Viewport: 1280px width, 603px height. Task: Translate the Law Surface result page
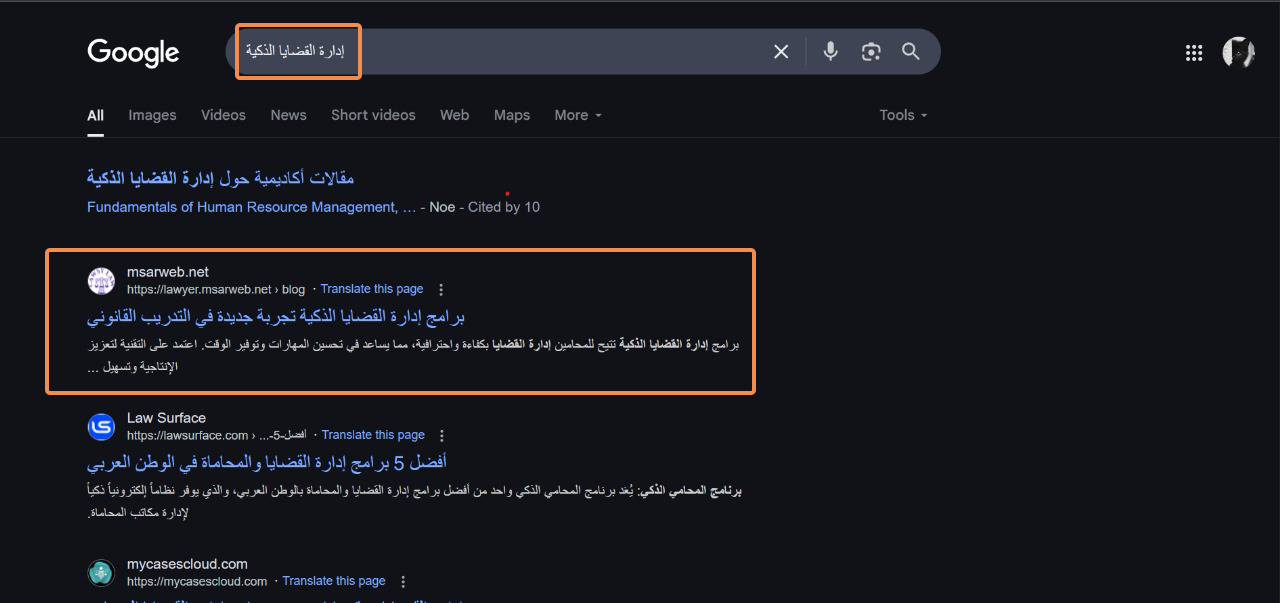pos(373,435)
